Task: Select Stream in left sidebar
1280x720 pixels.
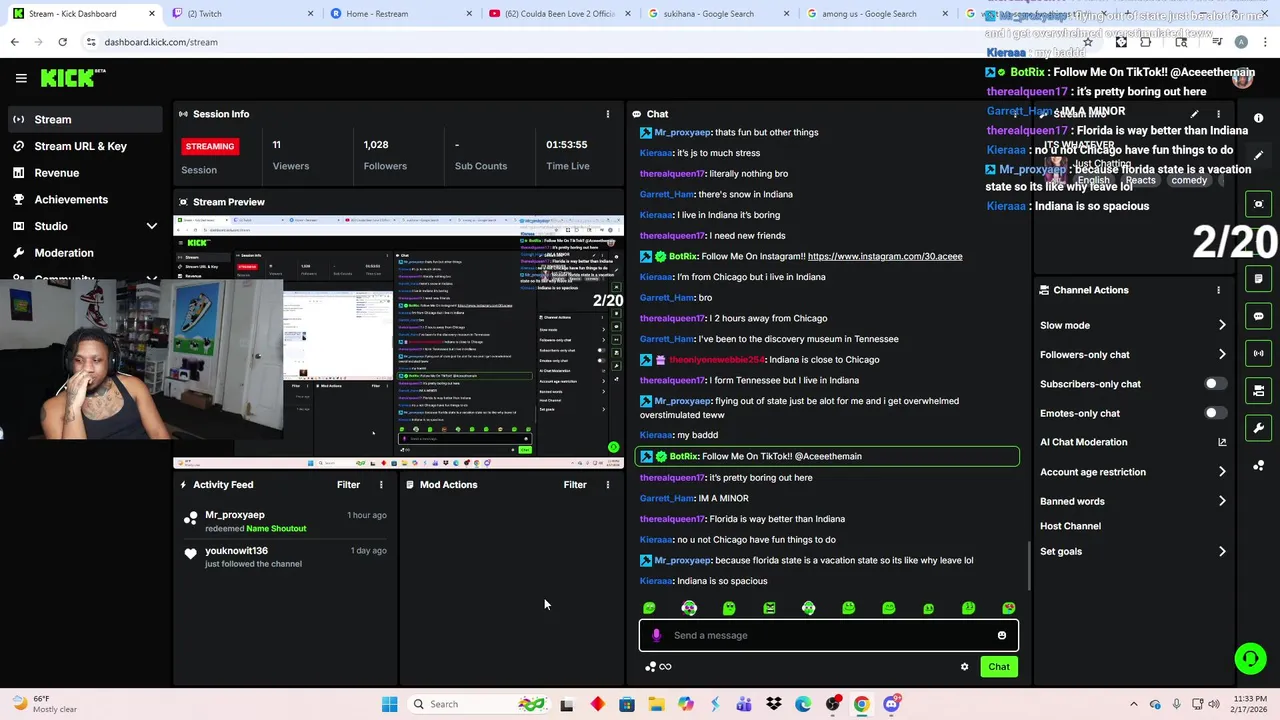Action: coord(84,119)
